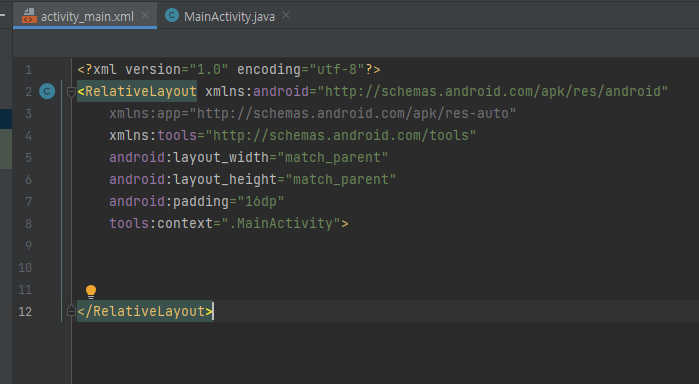The image size is (699, 384).
Task: Click the Java class icon on the MainActivity.java tab
Action: [x=172, y=15]
